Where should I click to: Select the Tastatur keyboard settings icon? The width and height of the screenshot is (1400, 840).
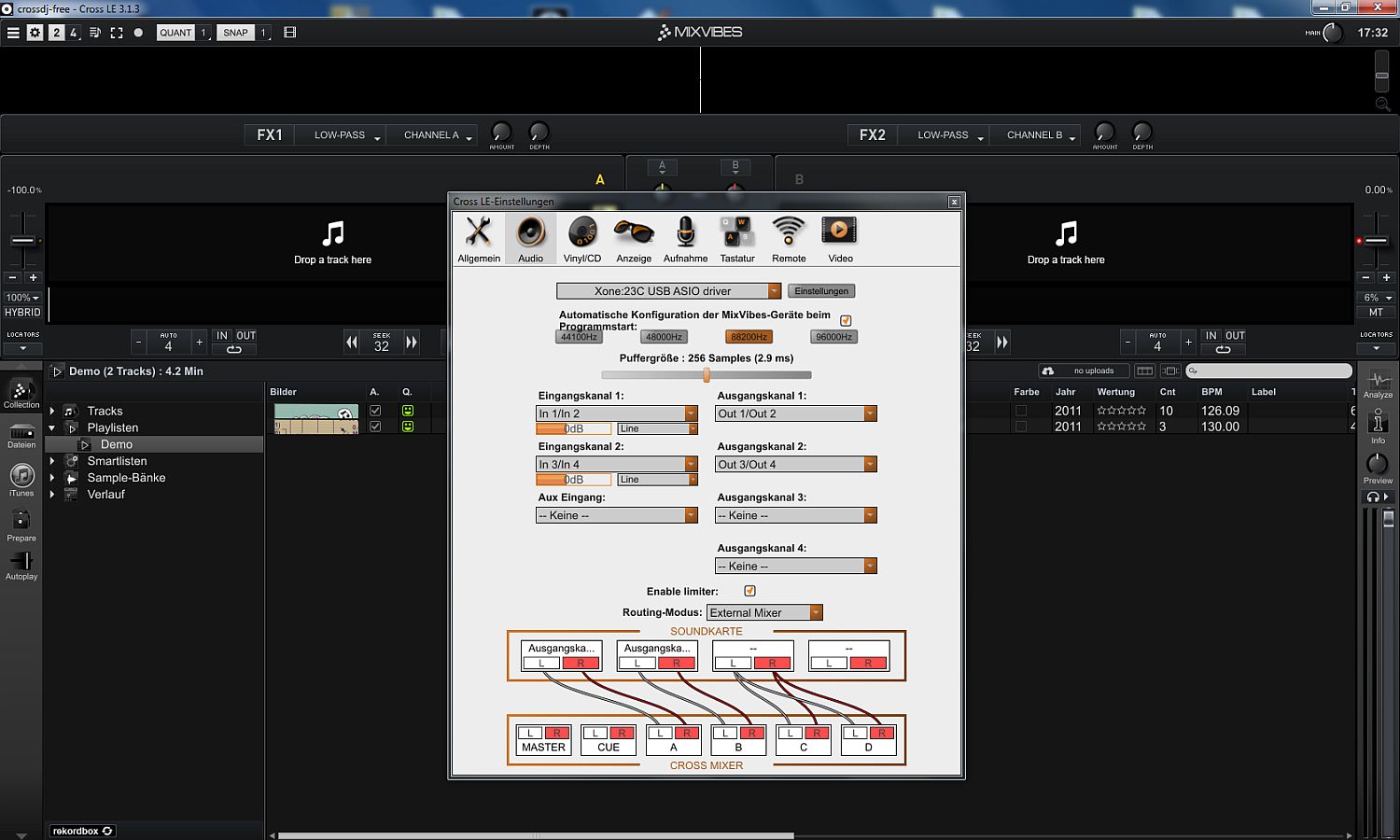pyautogui.click(x=736, y=237)
